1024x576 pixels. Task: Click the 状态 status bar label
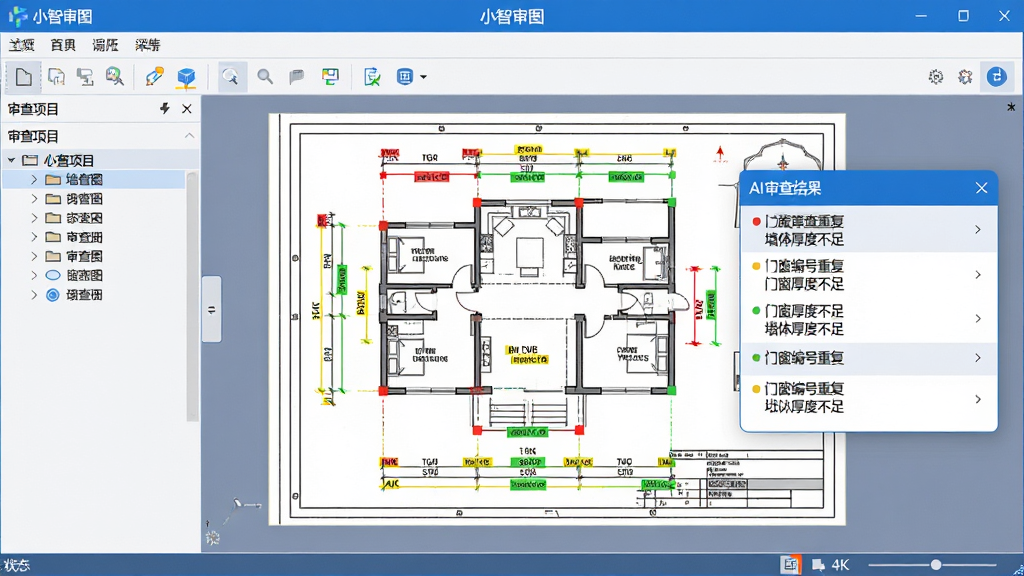tap(17, 566)
